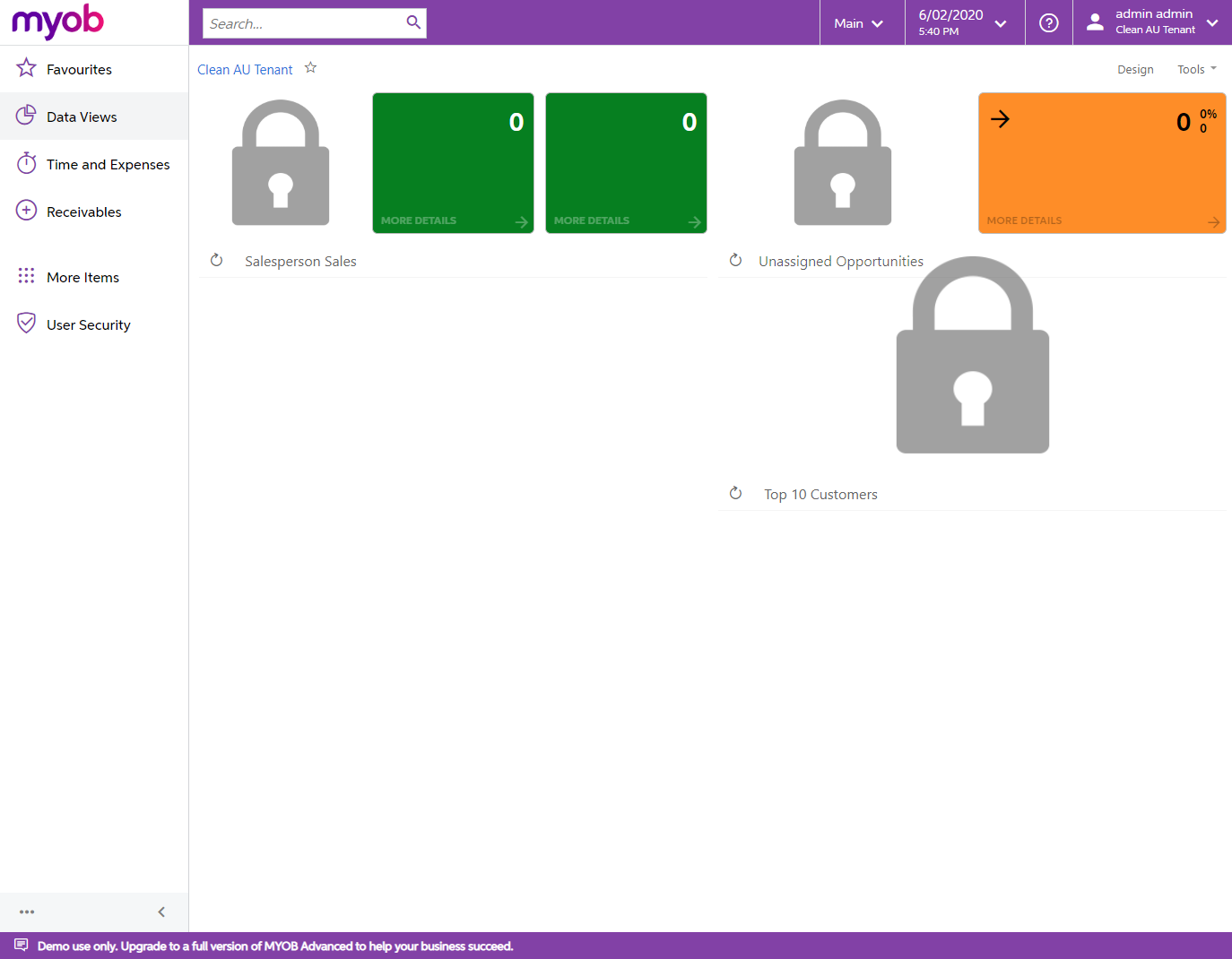1232x959 pixels.
Task: Click the MYOB logo
Action: [57, 22]
